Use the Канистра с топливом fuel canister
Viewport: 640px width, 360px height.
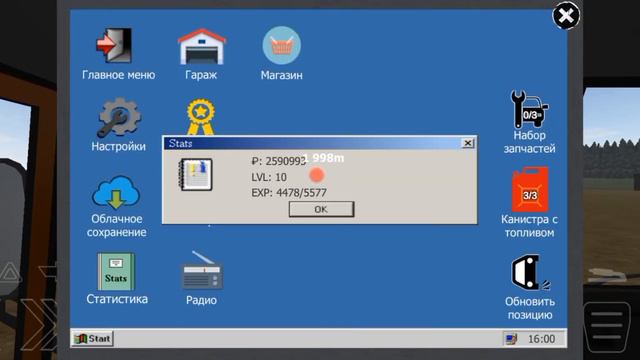tap(530, 190)
